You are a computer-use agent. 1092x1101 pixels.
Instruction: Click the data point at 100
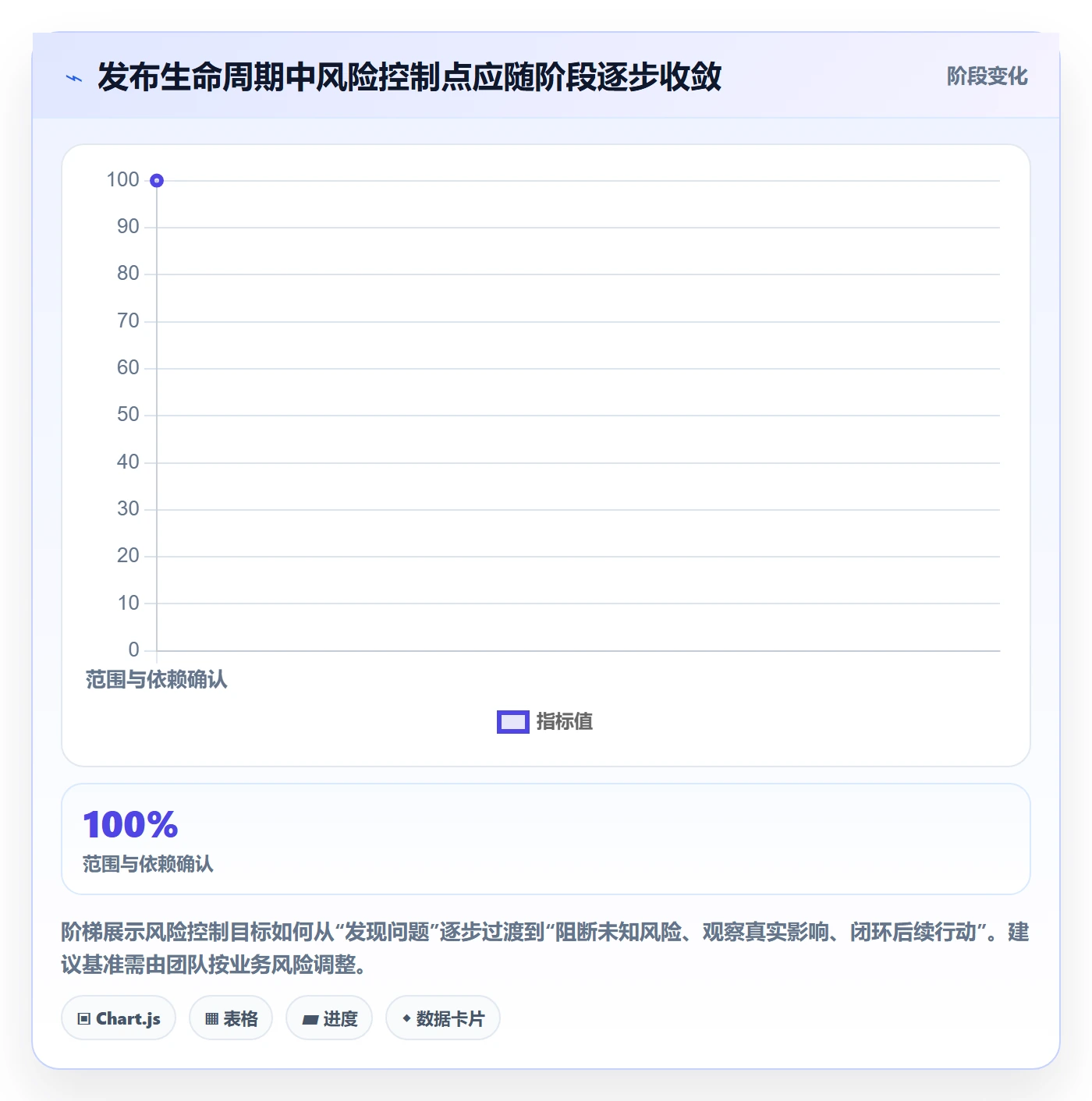click(x=157, y=181)
